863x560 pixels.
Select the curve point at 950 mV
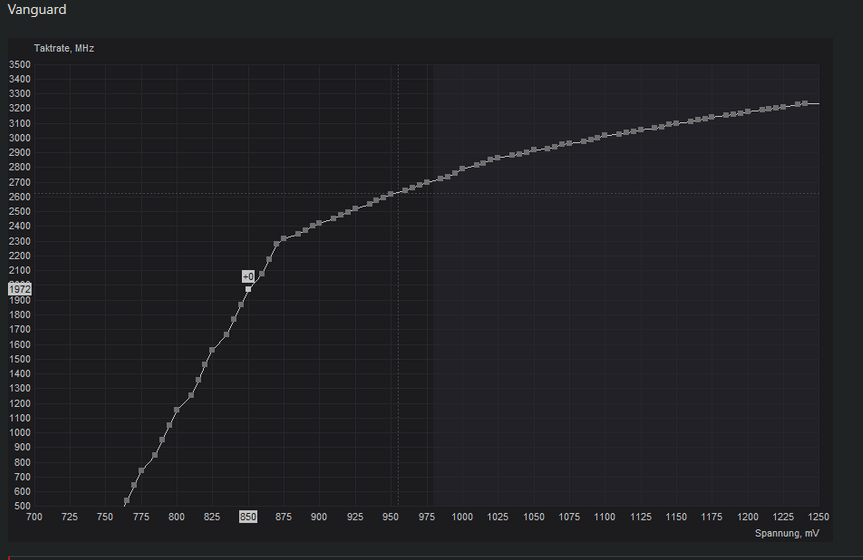coord(391,194)
